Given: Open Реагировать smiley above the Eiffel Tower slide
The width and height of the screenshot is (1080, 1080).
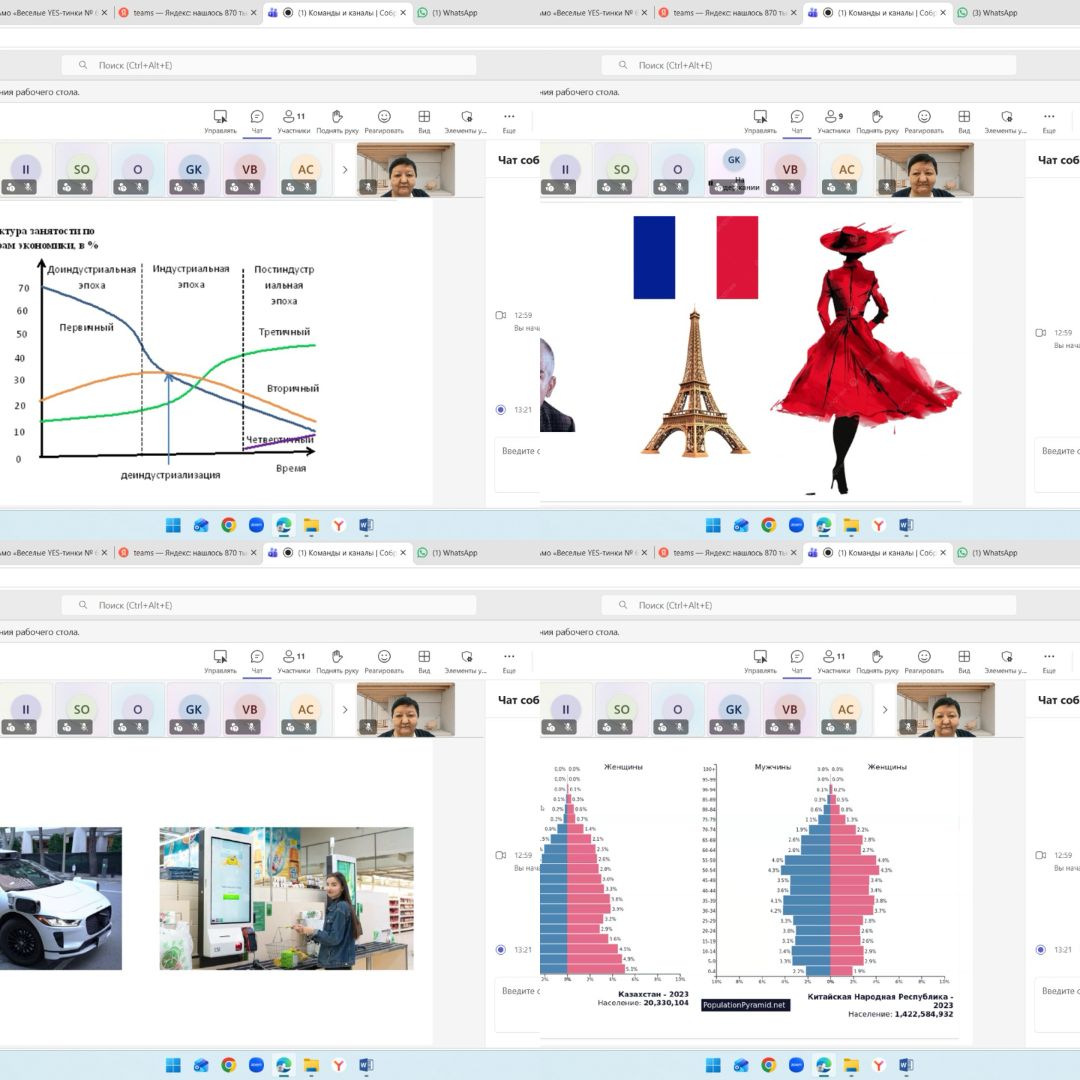Looking at the screenshot, I should (924, 121).
